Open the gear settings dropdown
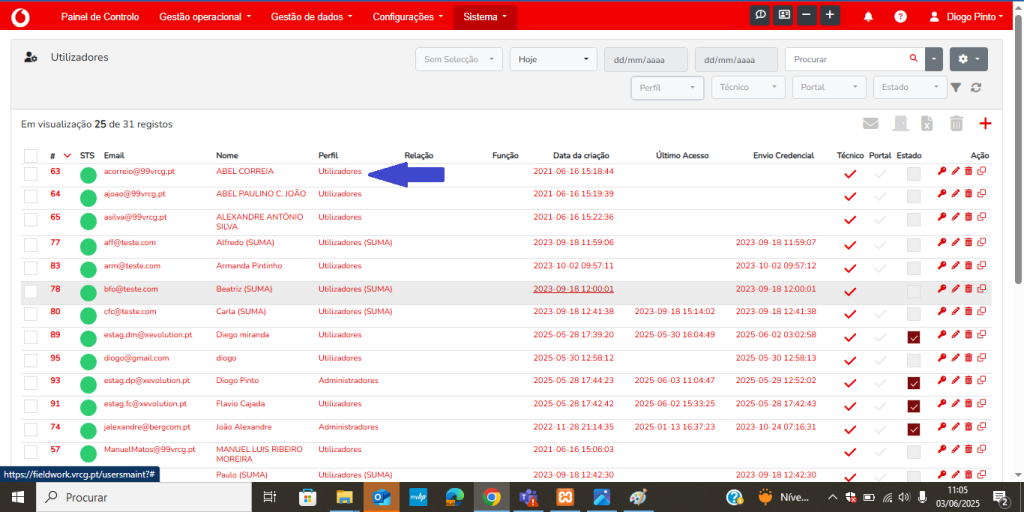The image size is (1024, 512). [x=968, y=59]
